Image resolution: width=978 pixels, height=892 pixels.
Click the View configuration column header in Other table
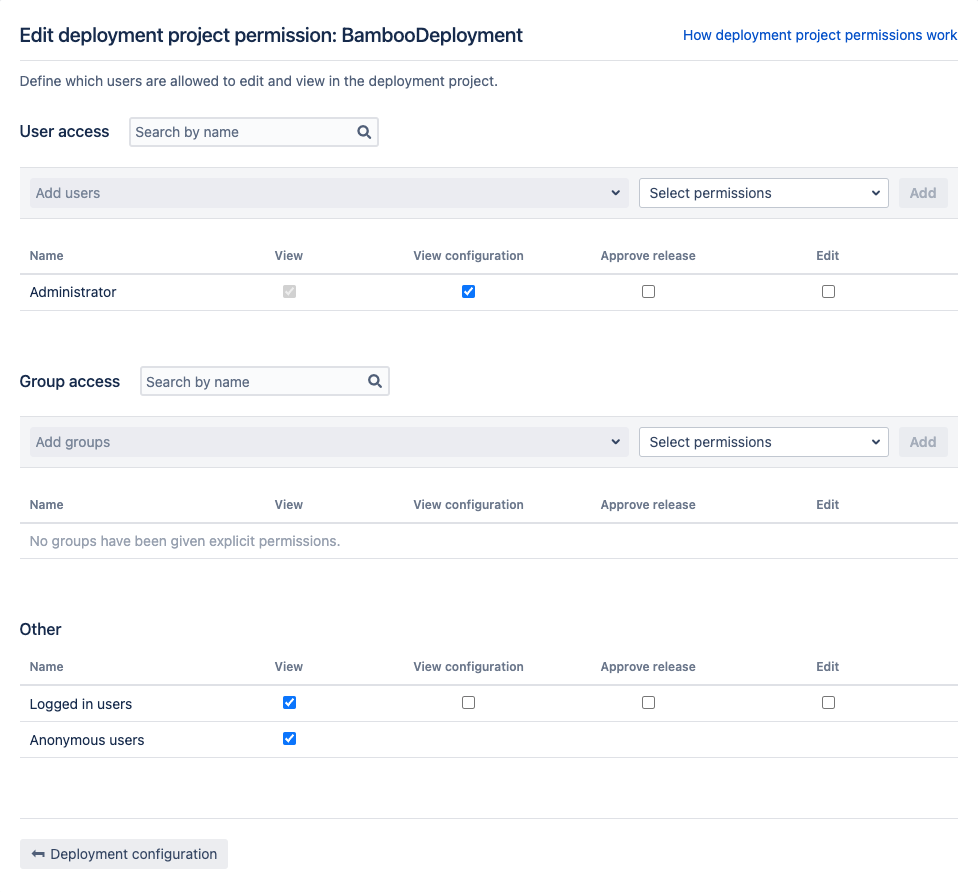point(468,667)
